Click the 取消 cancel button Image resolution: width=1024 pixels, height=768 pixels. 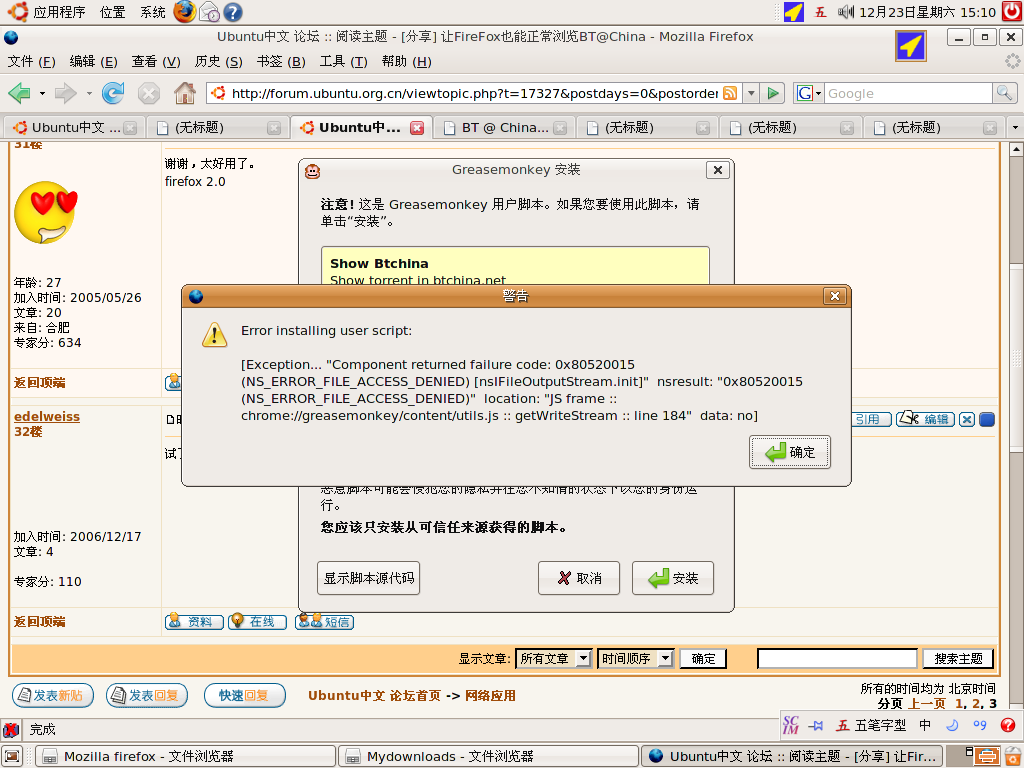(x=579, y=578)
